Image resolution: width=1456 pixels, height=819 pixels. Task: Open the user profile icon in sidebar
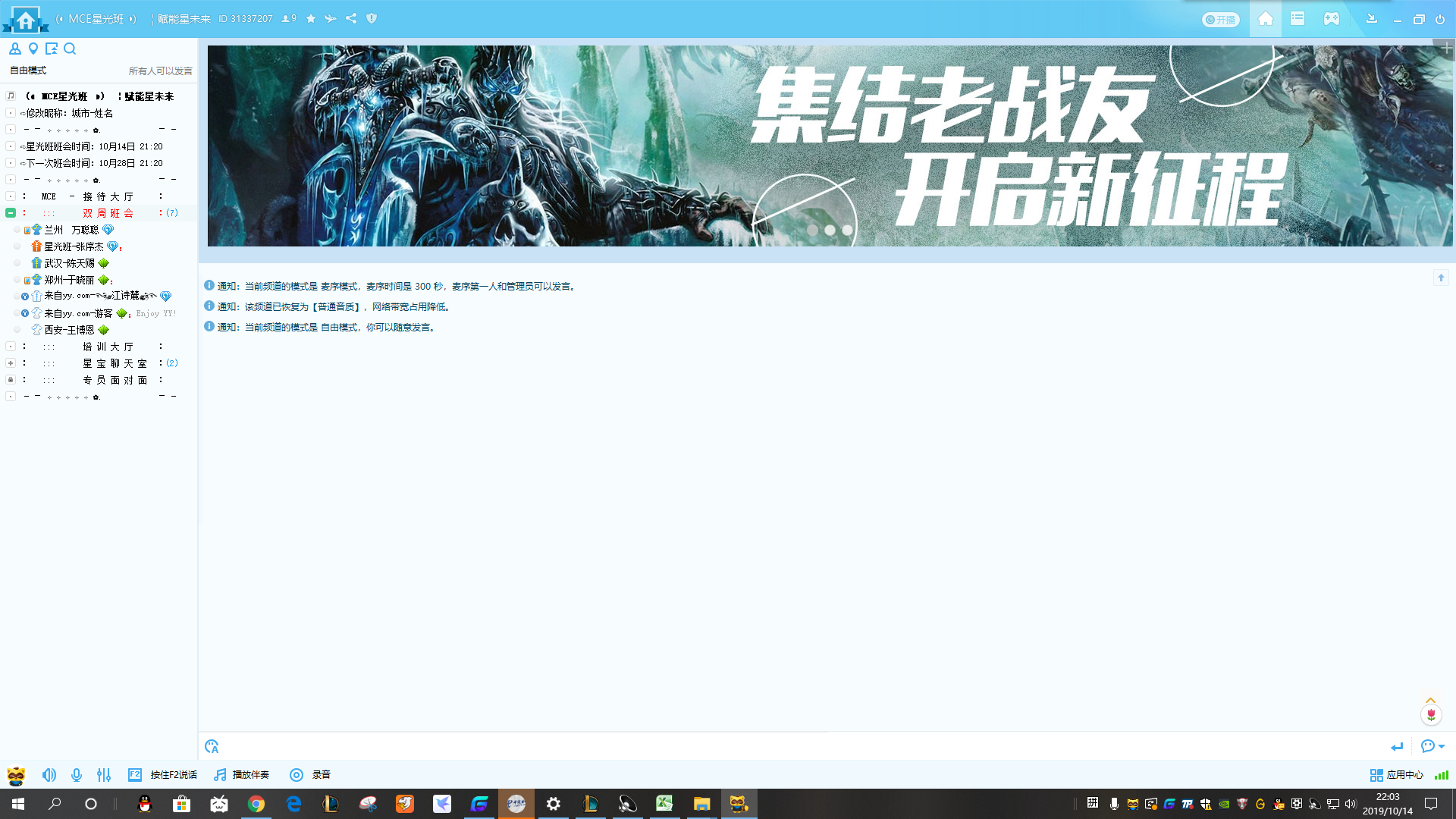pos(14,49)
